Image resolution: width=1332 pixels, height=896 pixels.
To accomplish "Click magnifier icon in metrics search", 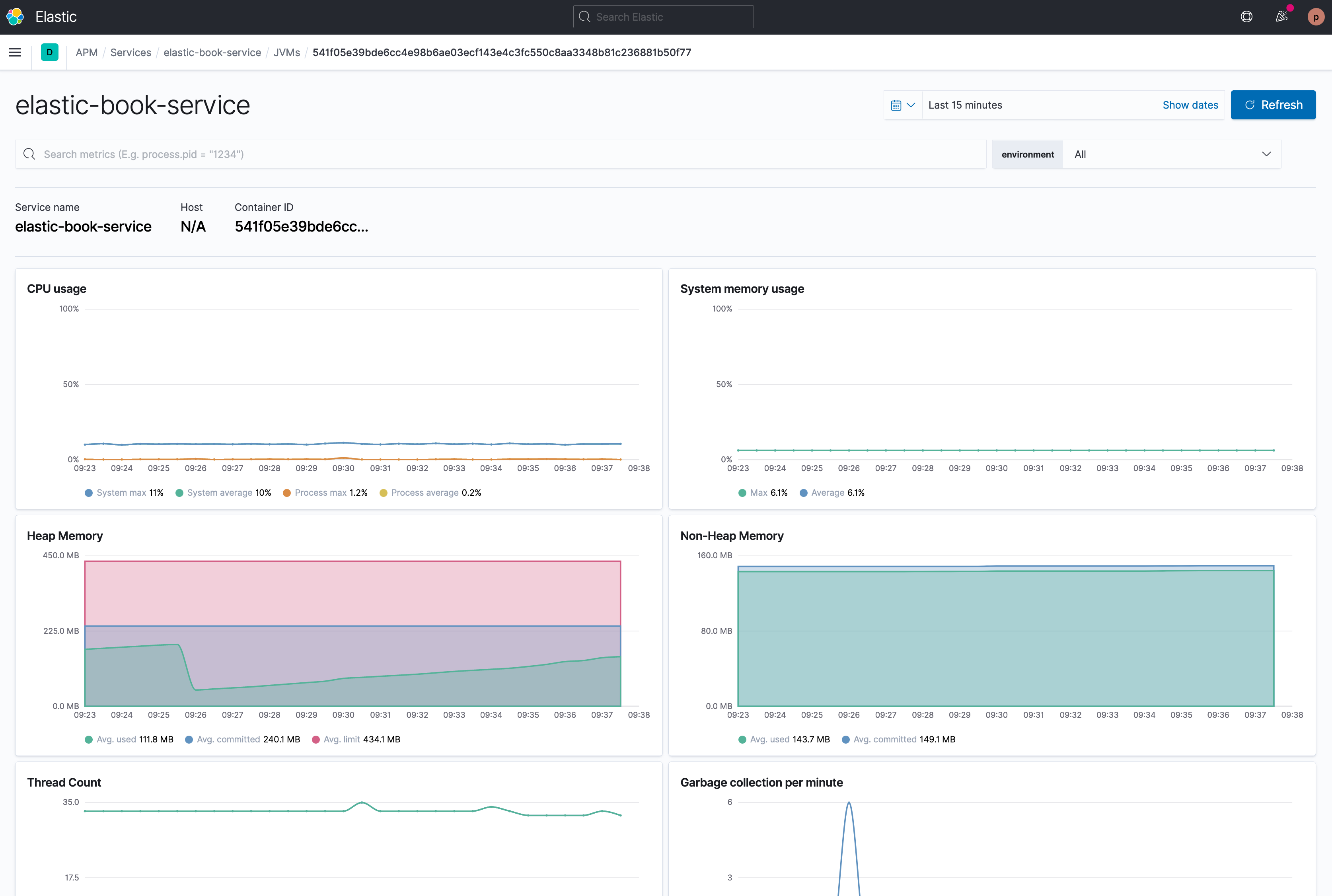I will (29, 154).
